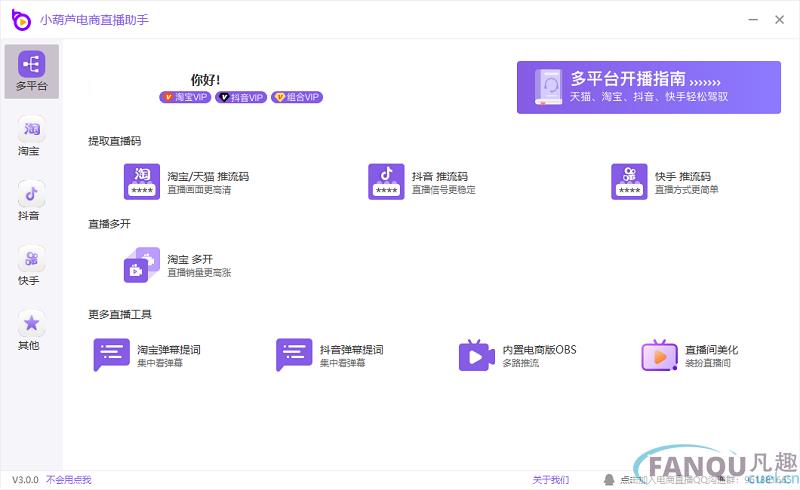
Task: Click the 直播画面更高清 subtitle
Action: coord(199,190)
